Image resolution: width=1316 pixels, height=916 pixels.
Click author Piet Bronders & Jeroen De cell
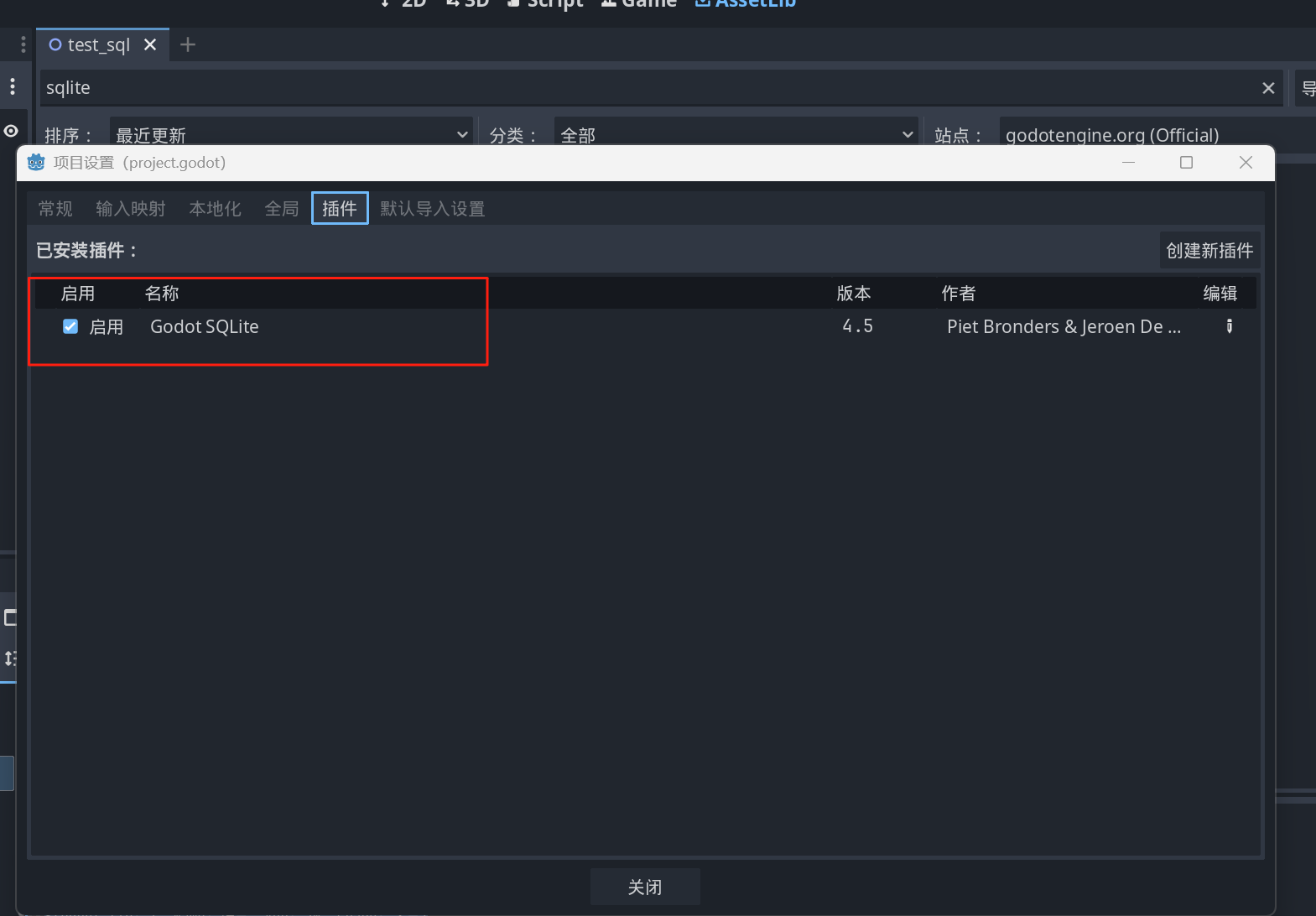click(x=1064, y=326)
